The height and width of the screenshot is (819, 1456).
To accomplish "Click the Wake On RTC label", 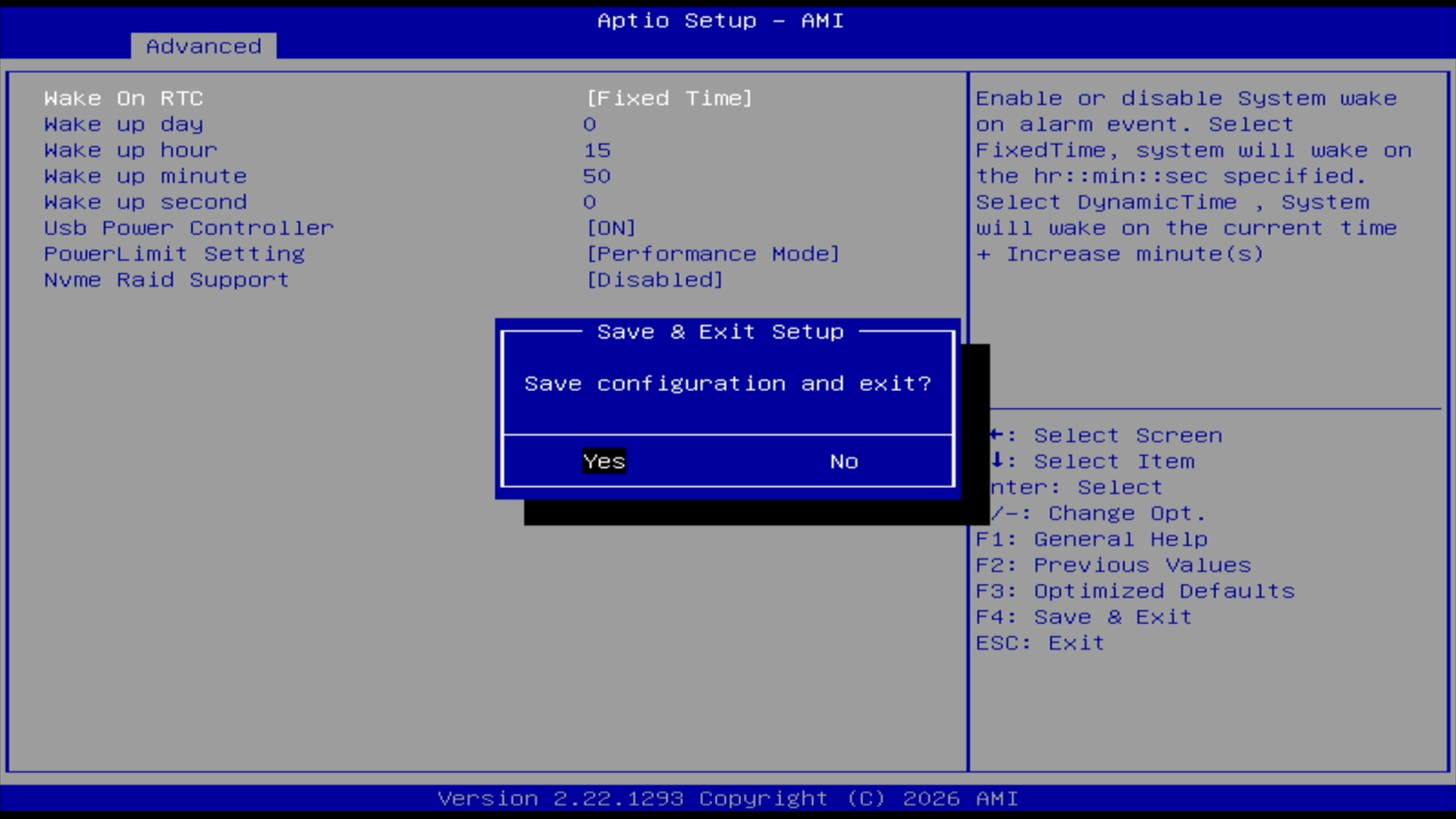I will point(124,98).
